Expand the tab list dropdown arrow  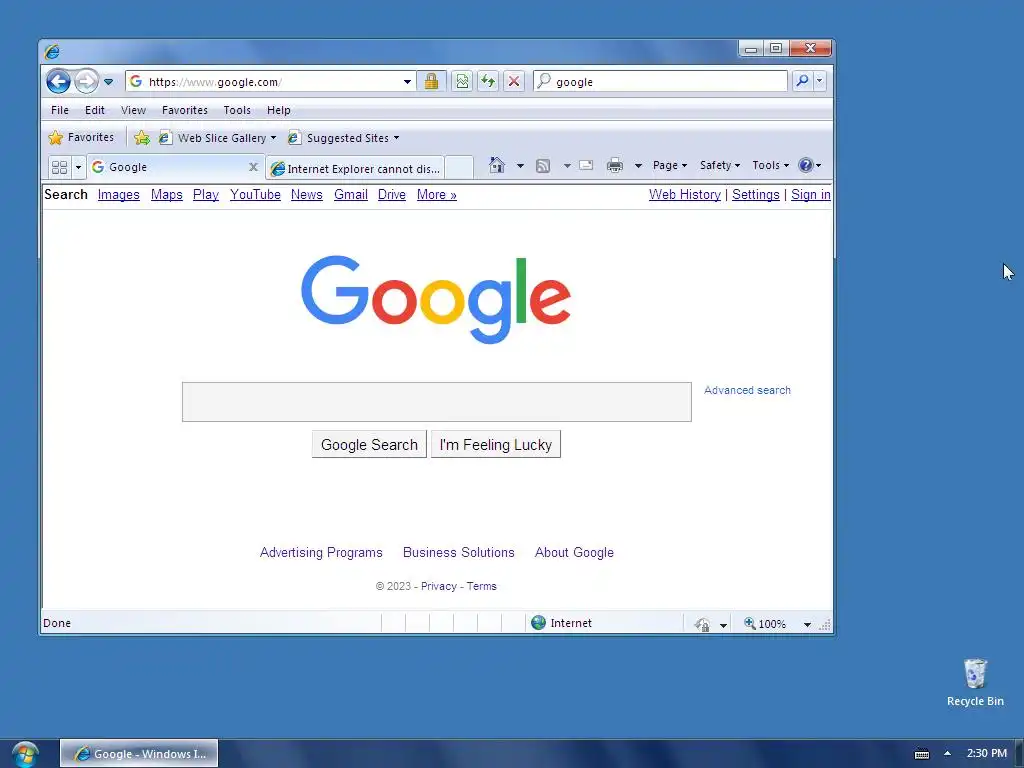[78, 167]
